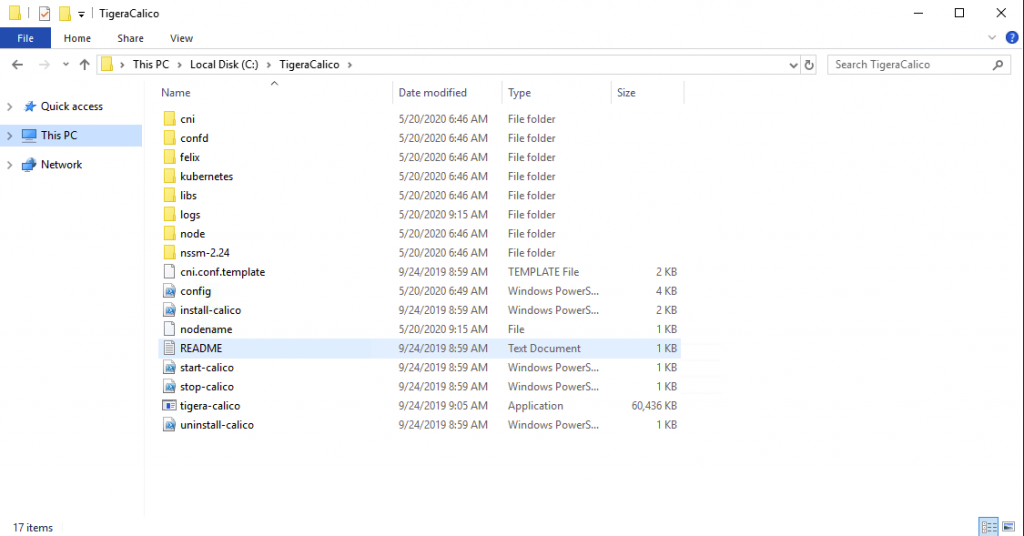Expand the ribbon with the chevron
Screen dimensions: 1024x536
[993, 38]
